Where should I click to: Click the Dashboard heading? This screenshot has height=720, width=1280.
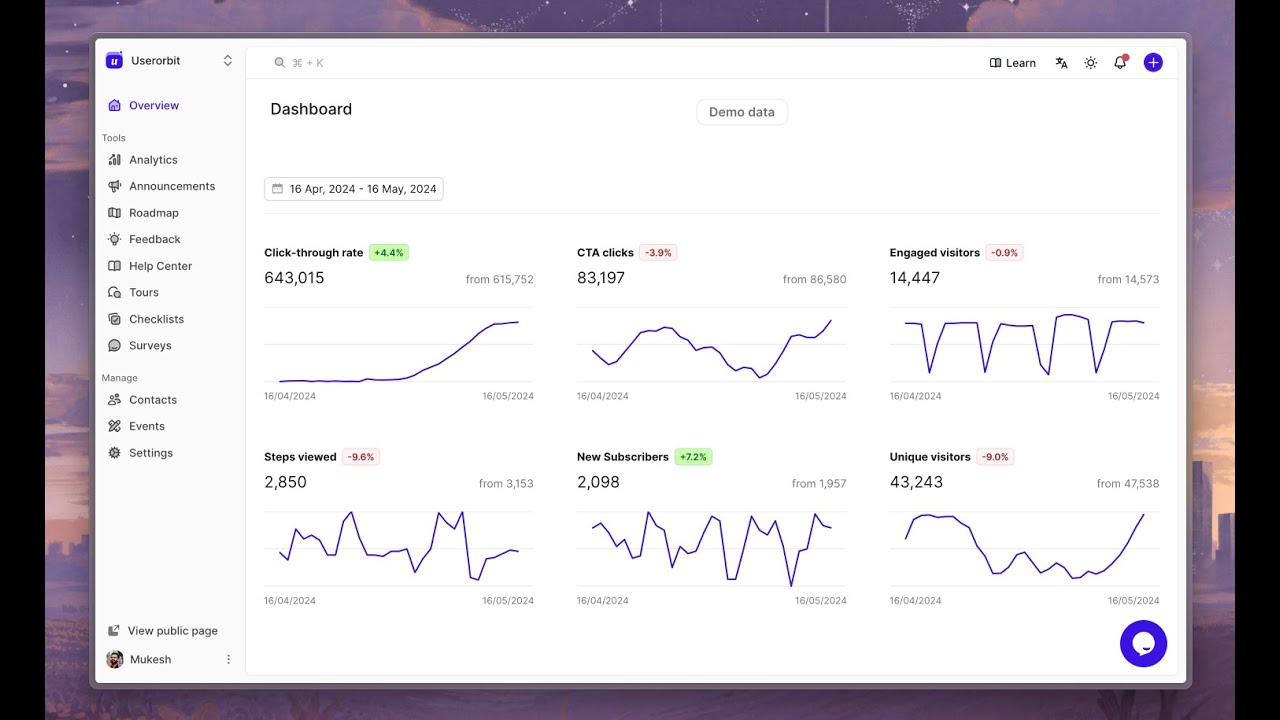tap(311, 109)
